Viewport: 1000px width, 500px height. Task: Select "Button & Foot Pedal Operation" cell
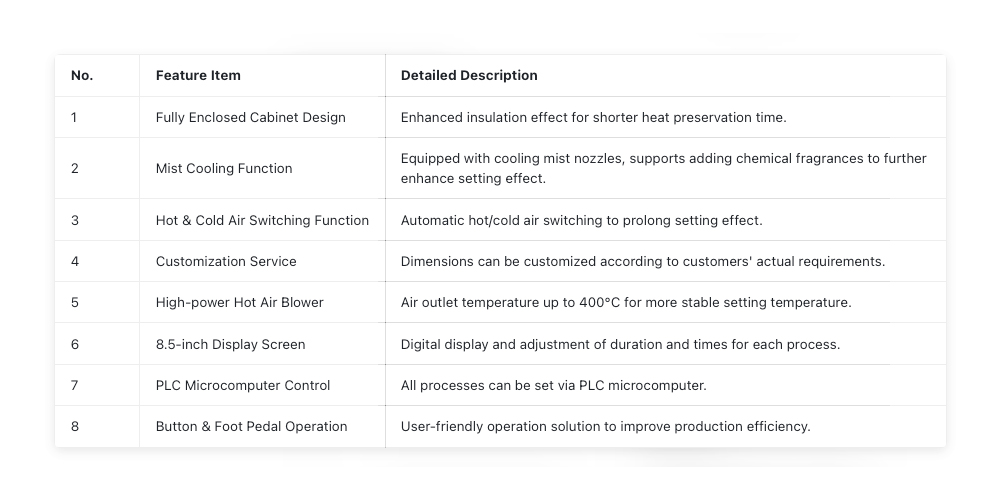(252, 426)
